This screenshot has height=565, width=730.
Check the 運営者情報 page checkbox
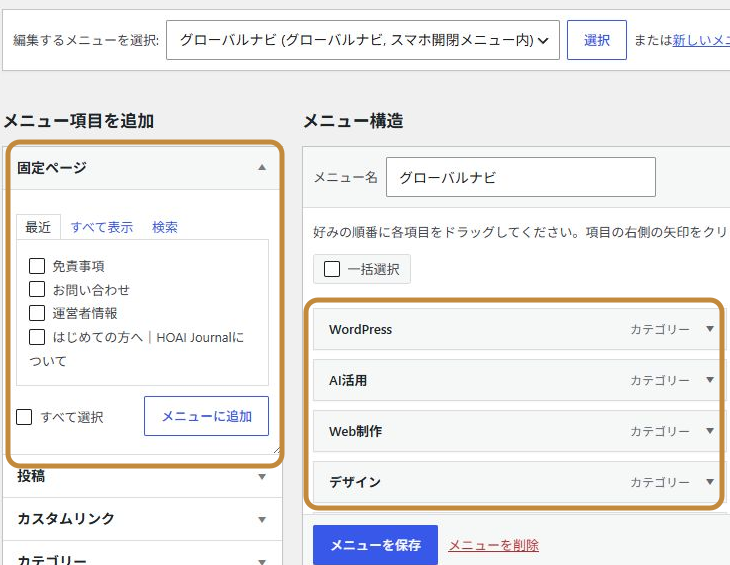click(x=37, y=313)
